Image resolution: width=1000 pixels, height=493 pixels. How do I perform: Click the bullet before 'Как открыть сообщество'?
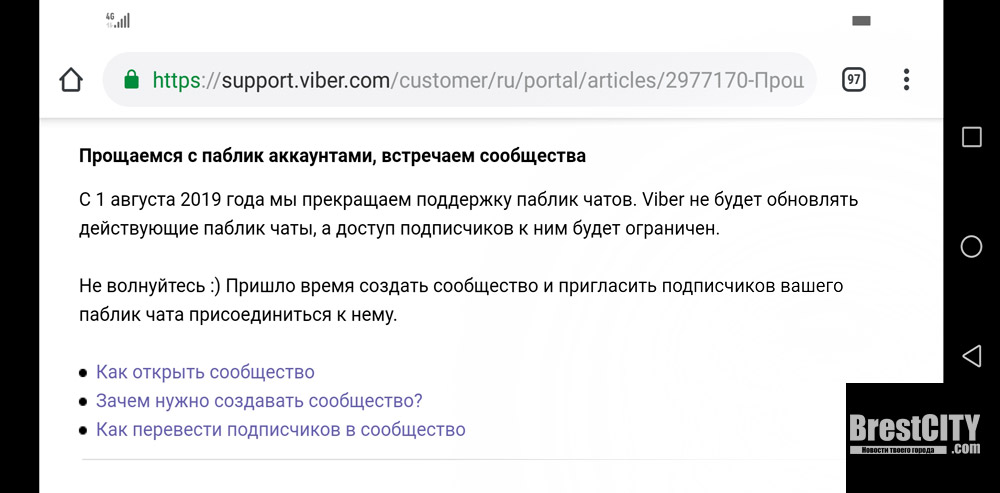tap(83, 373)
